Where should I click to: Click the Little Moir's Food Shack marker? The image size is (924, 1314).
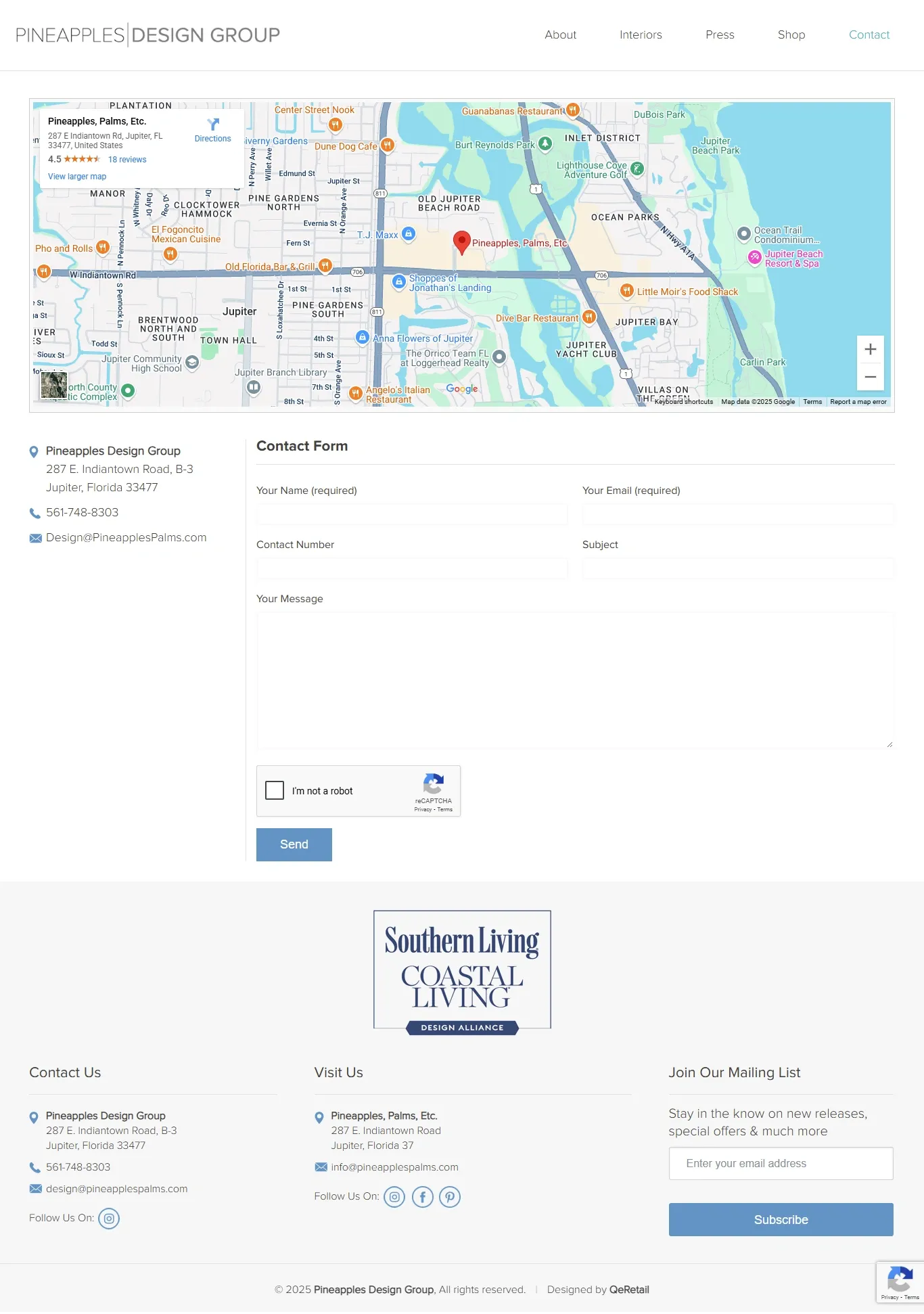[627, 291]
